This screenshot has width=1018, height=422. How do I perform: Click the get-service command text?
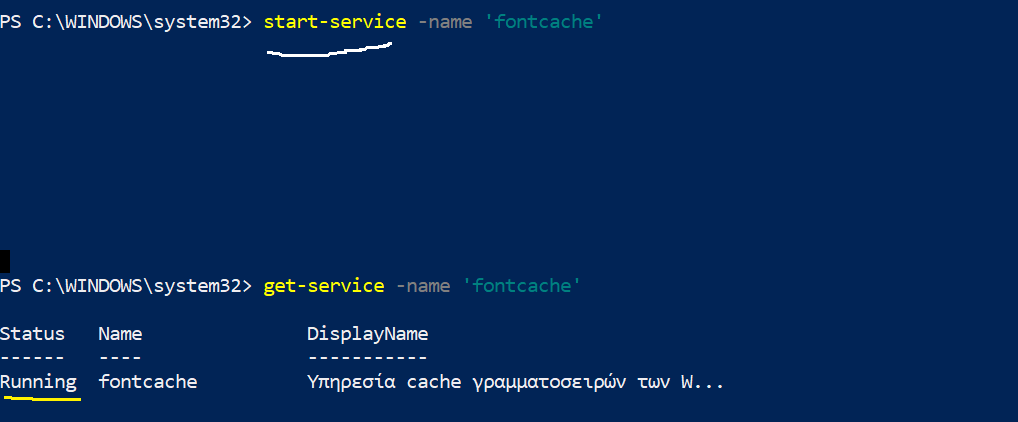(323, 286)
